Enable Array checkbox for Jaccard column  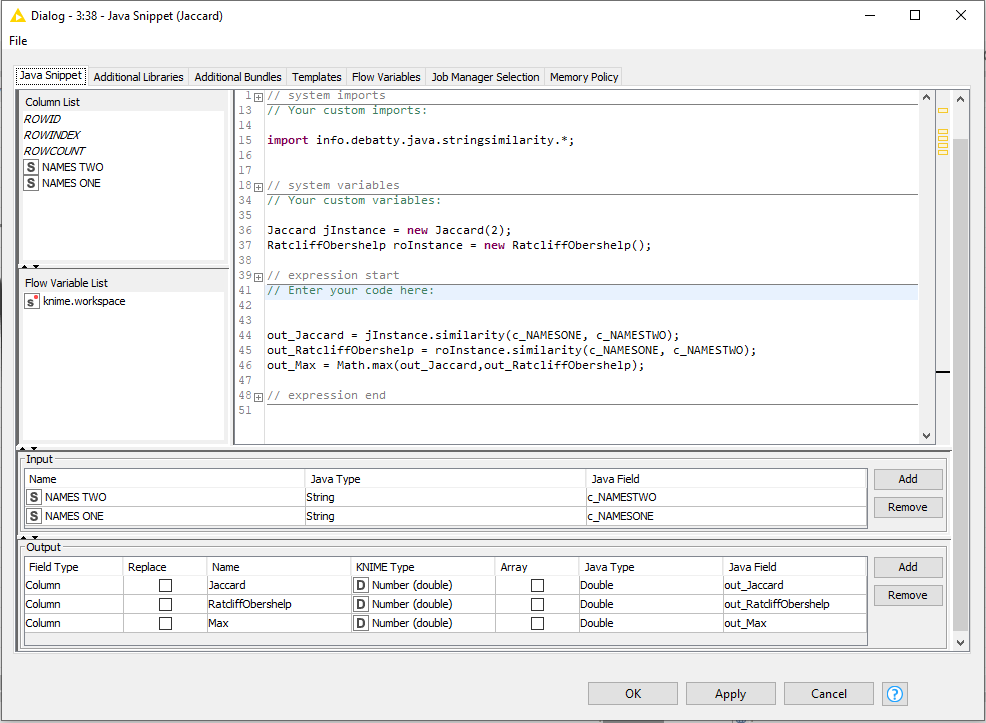(538, 585)
